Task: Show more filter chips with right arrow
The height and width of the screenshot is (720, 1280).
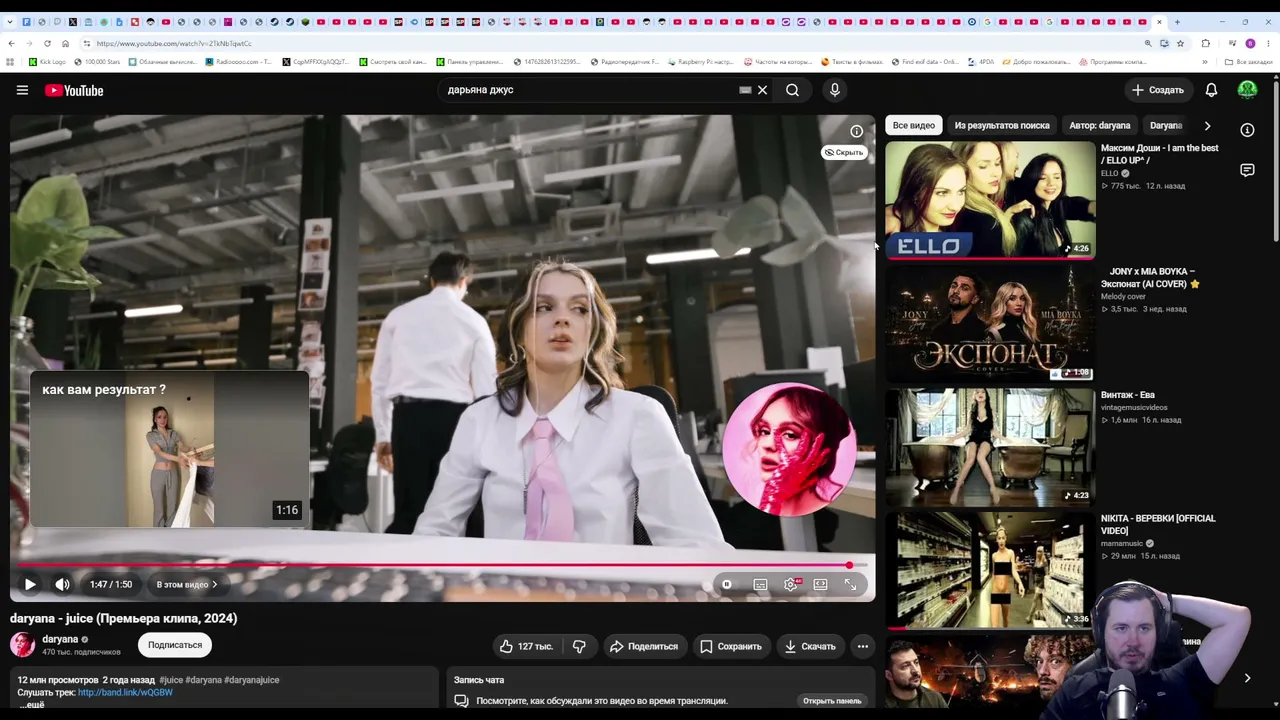Action: pyautogui.click(x=1207, y=125)
